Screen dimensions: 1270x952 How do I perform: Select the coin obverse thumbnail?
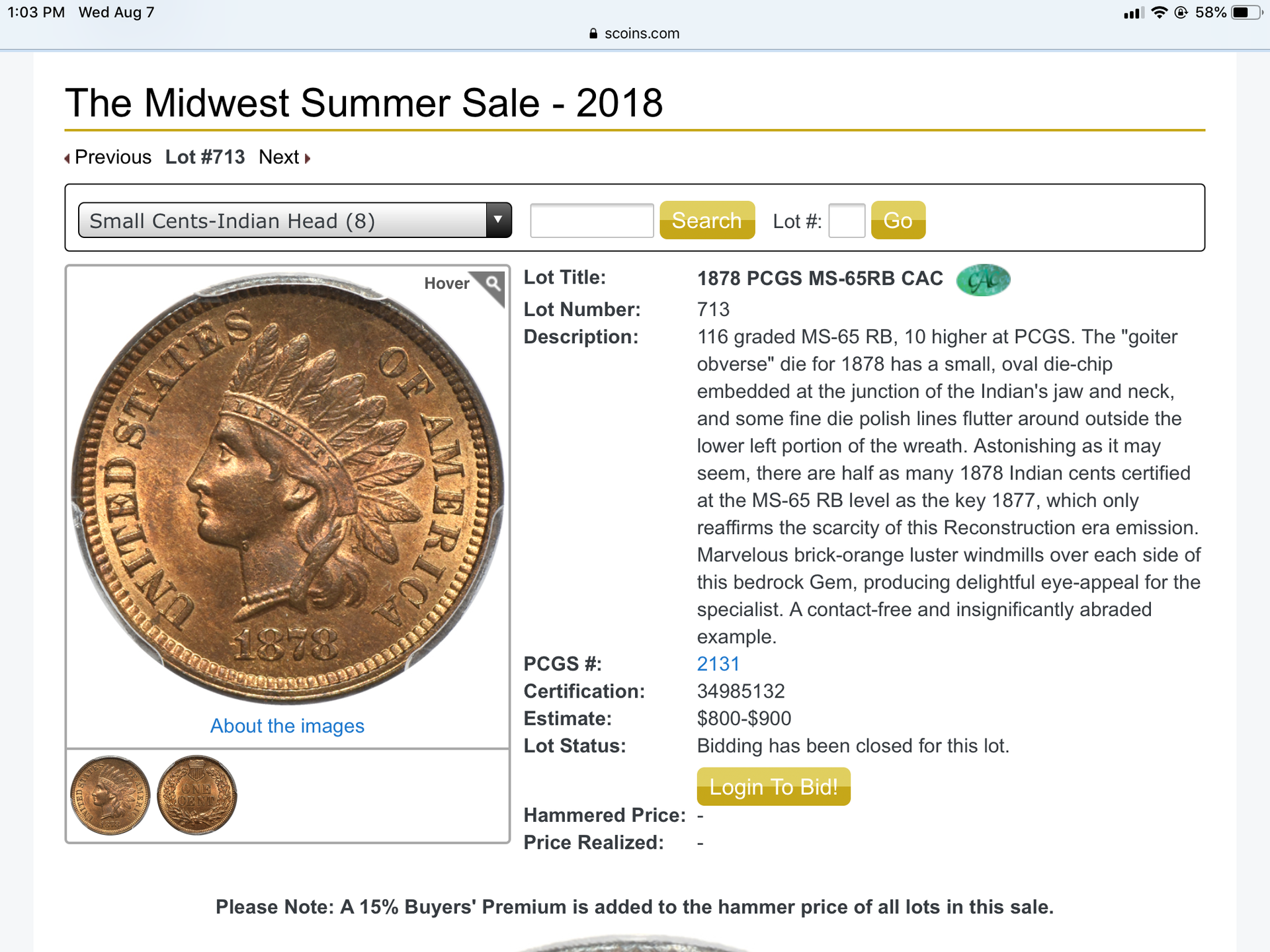point(110,795)
